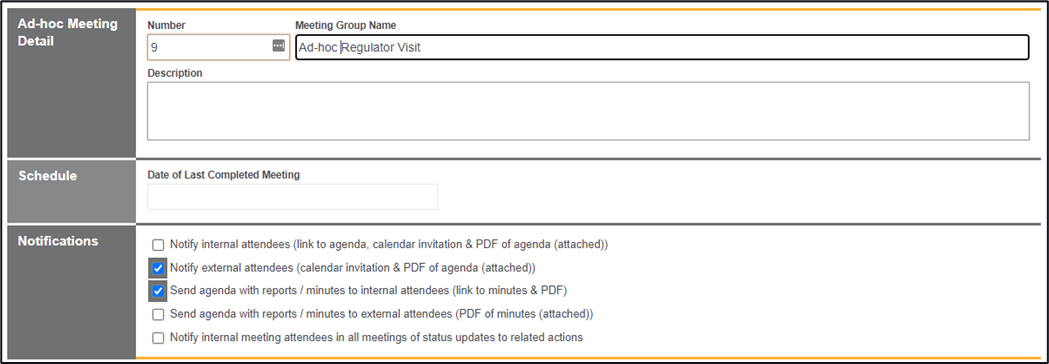Check Send agenda to external attendees checkbox

(158, 314)
